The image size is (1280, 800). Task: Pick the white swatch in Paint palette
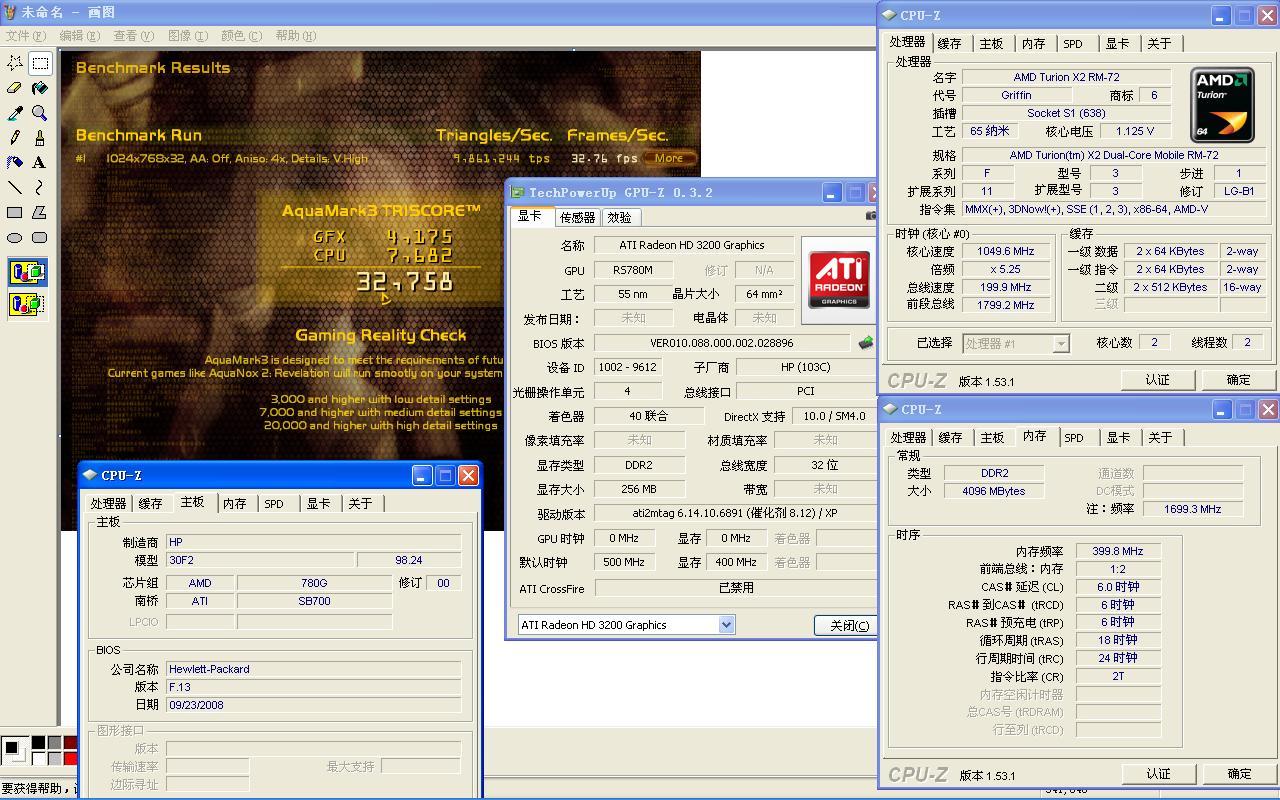pos(38,758)
